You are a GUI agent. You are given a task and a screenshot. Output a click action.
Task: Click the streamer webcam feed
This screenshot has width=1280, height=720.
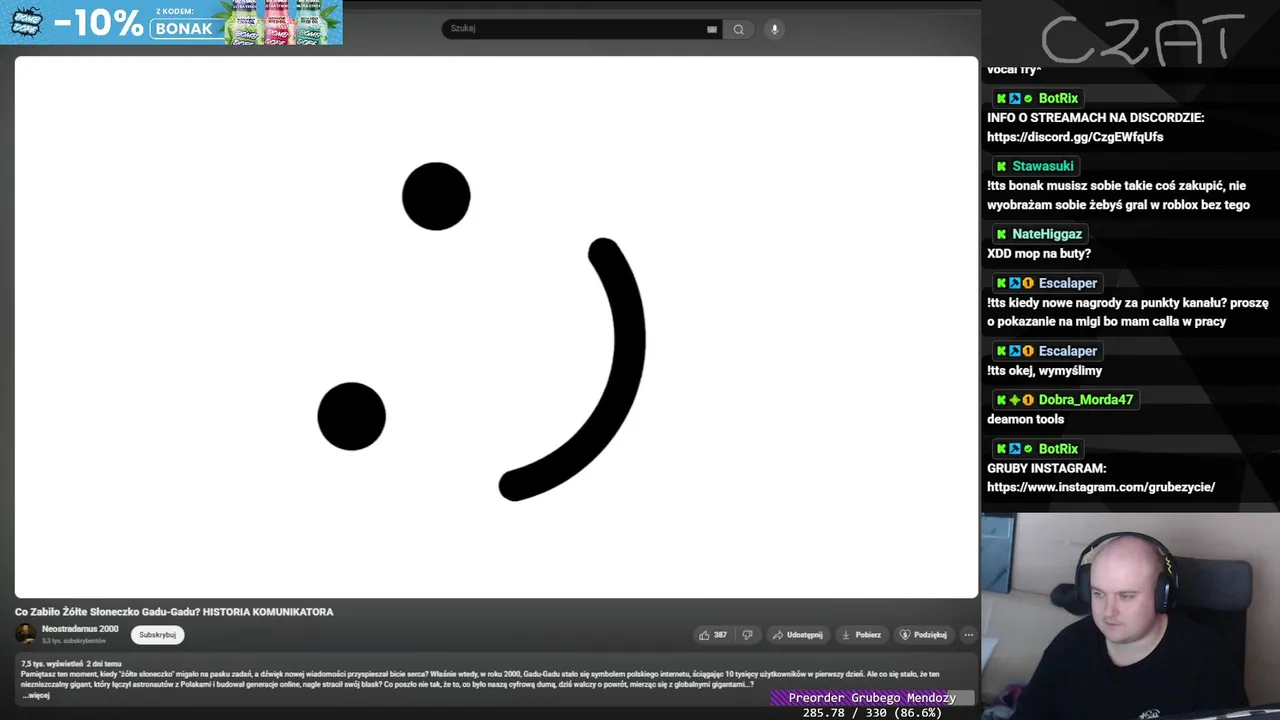[1130, 617]
